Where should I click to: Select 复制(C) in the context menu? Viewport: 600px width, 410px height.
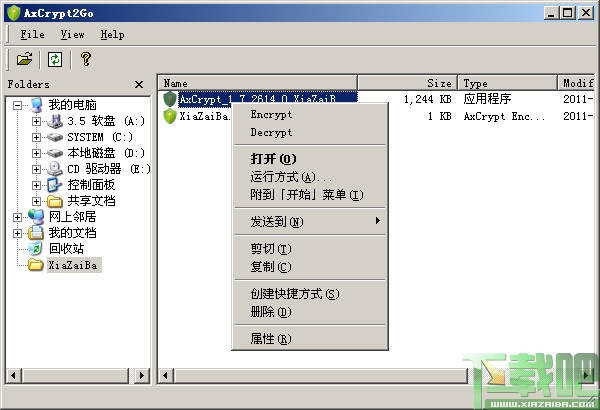pos(310,266)
